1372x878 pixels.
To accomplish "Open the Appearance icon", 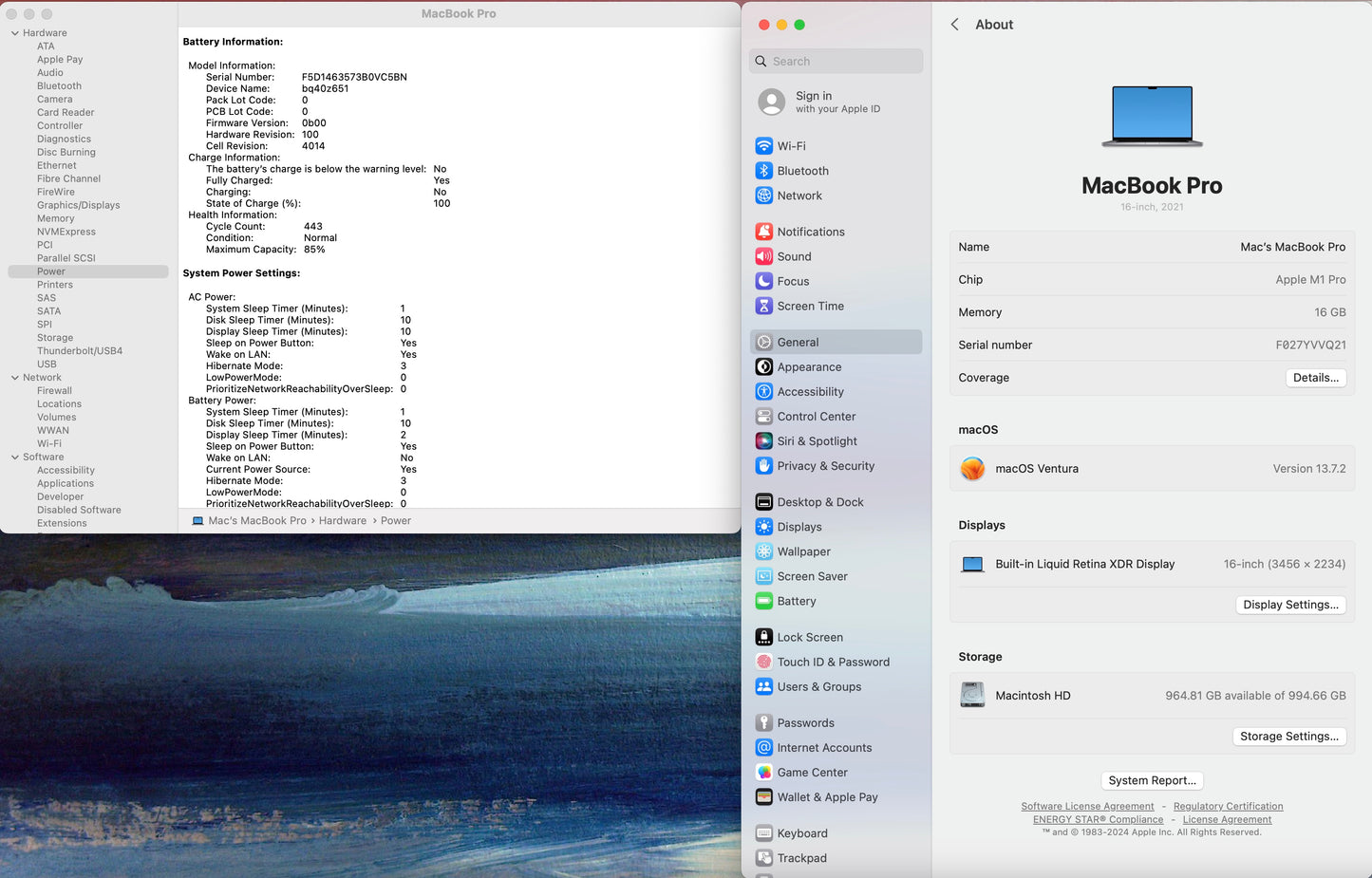I will point(764,366).
